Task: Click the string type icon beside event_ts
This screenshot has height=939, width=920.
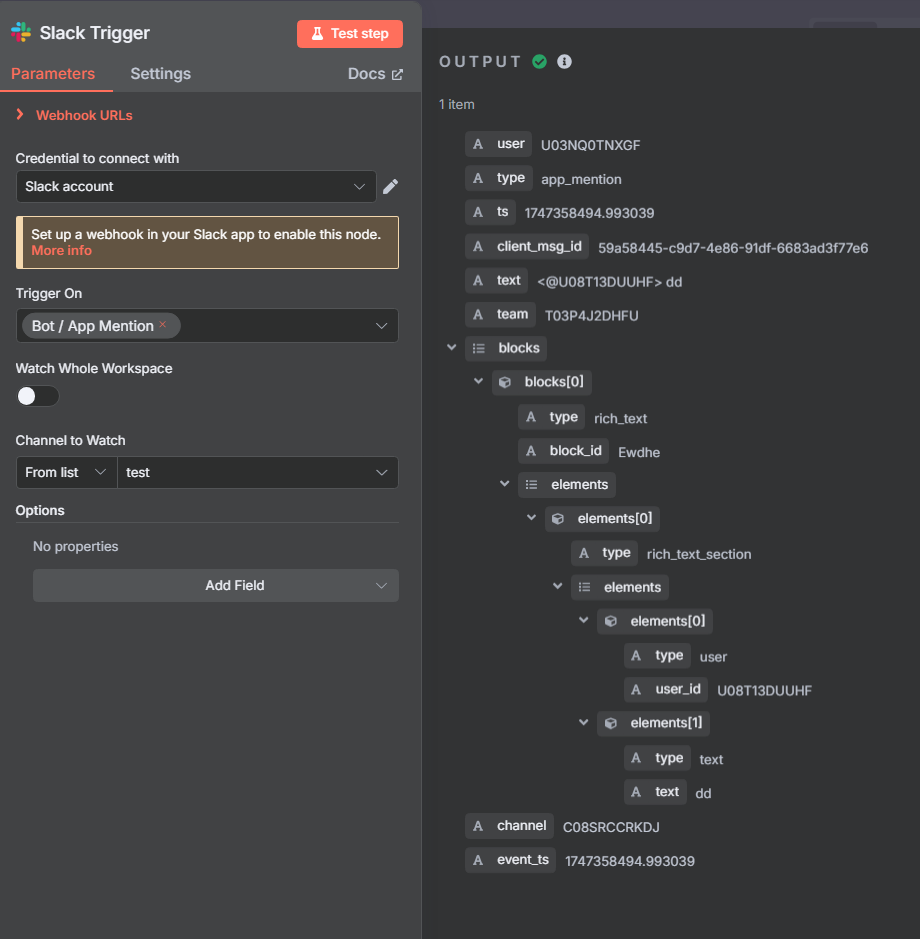Action: (478, 861)
